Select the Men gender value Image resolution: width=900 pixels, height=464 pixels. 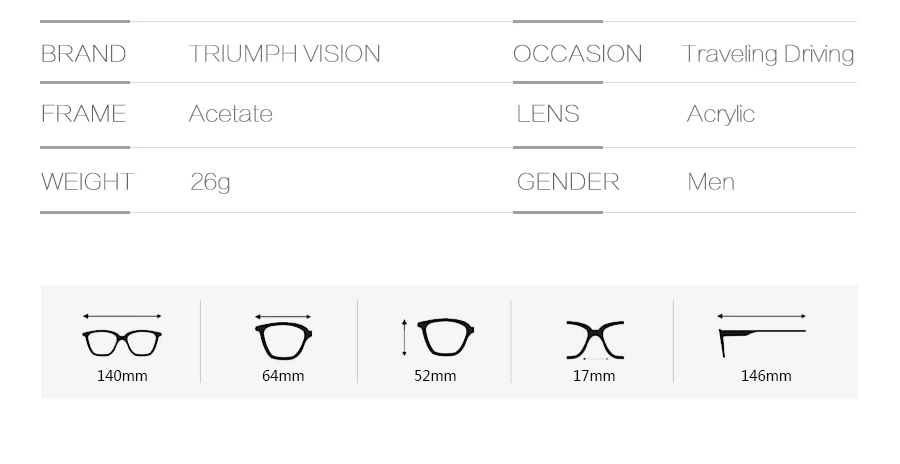tap(711, 182)
